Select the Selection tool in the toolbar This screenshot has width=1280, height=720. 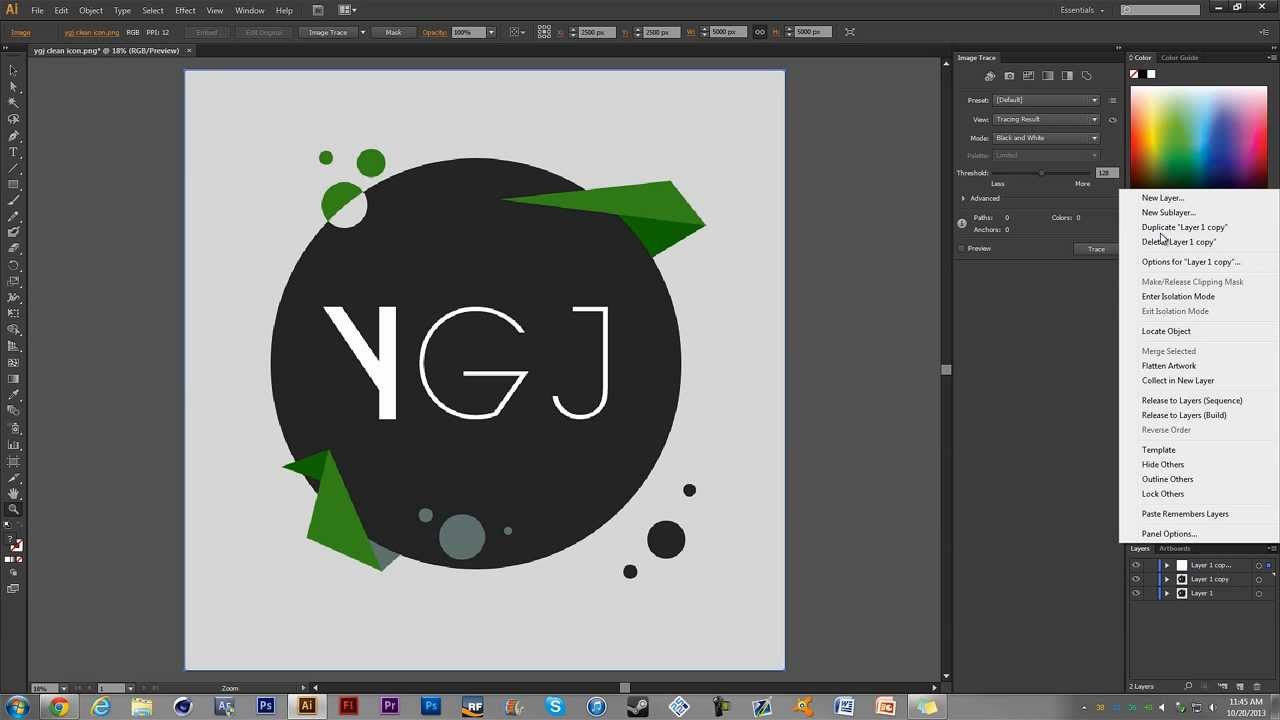click(x=13, y=70)
